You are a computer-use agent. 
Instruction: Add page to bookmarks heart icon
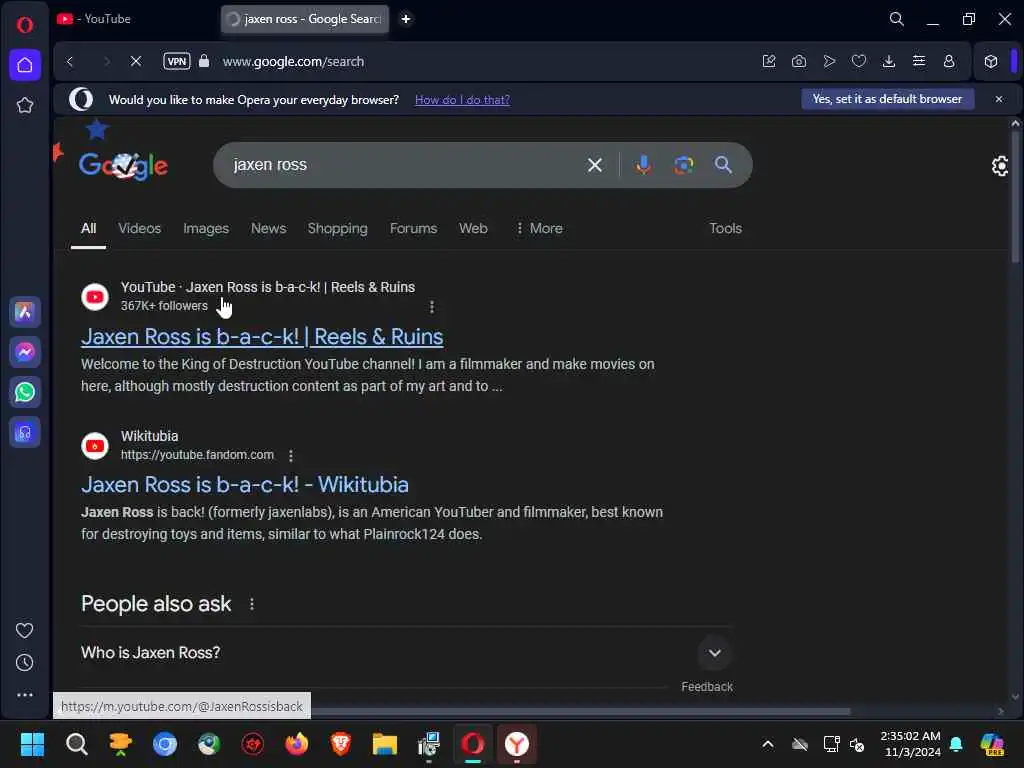tap(859, 61)
